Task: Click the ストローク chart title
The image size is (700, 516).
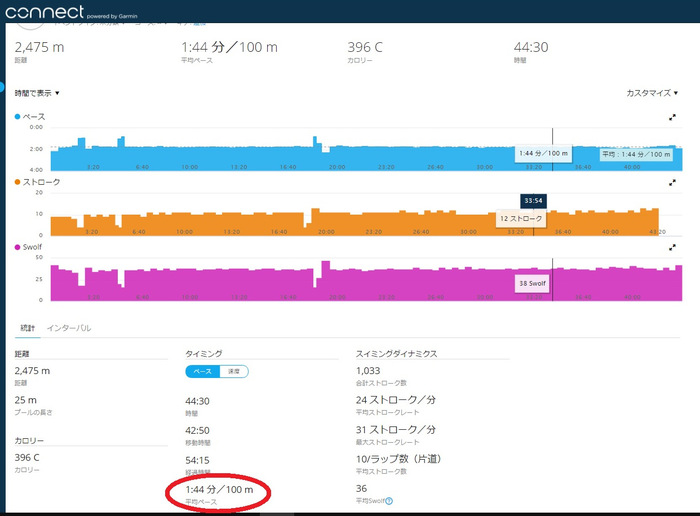Action: click(x=41, y=182)
